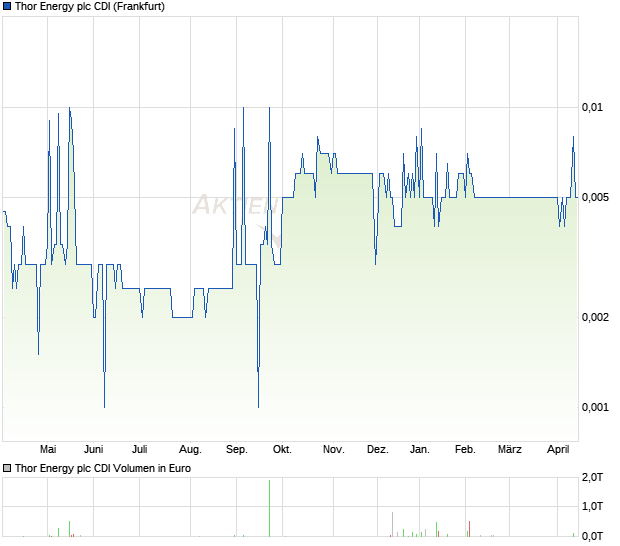Click the 0,01 price axis value

tap(592, 107)
